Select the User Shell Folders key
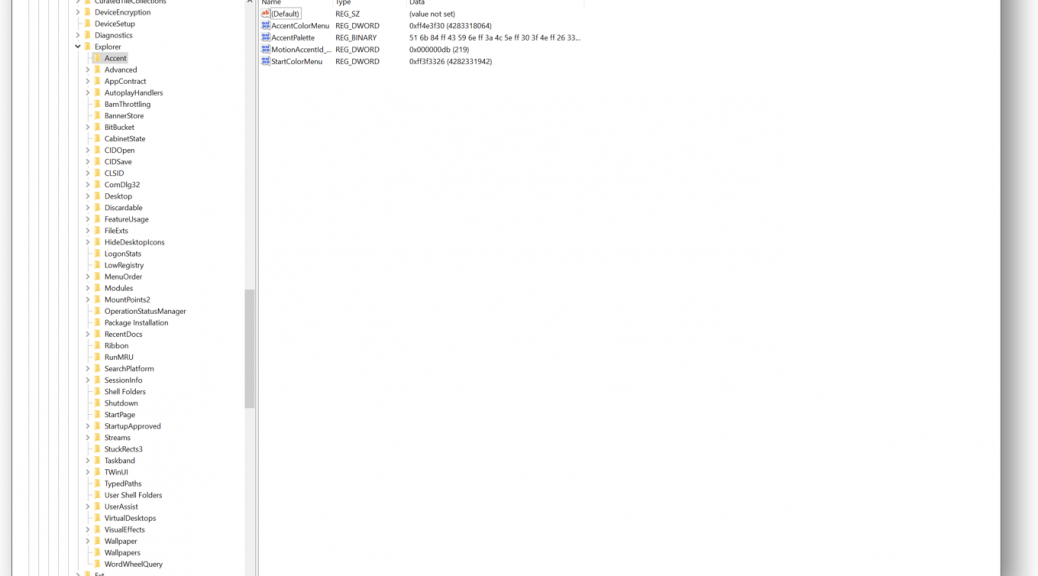The image size is (1038, 576). click(133, 495)
